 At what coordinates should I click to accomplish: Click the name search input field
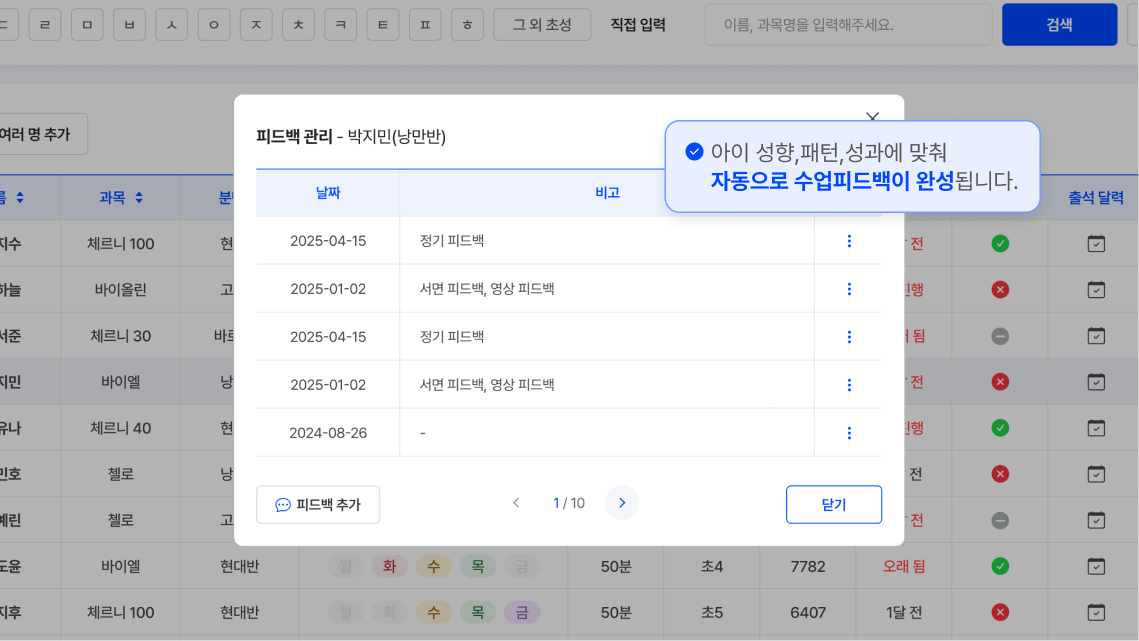(847, 24)
